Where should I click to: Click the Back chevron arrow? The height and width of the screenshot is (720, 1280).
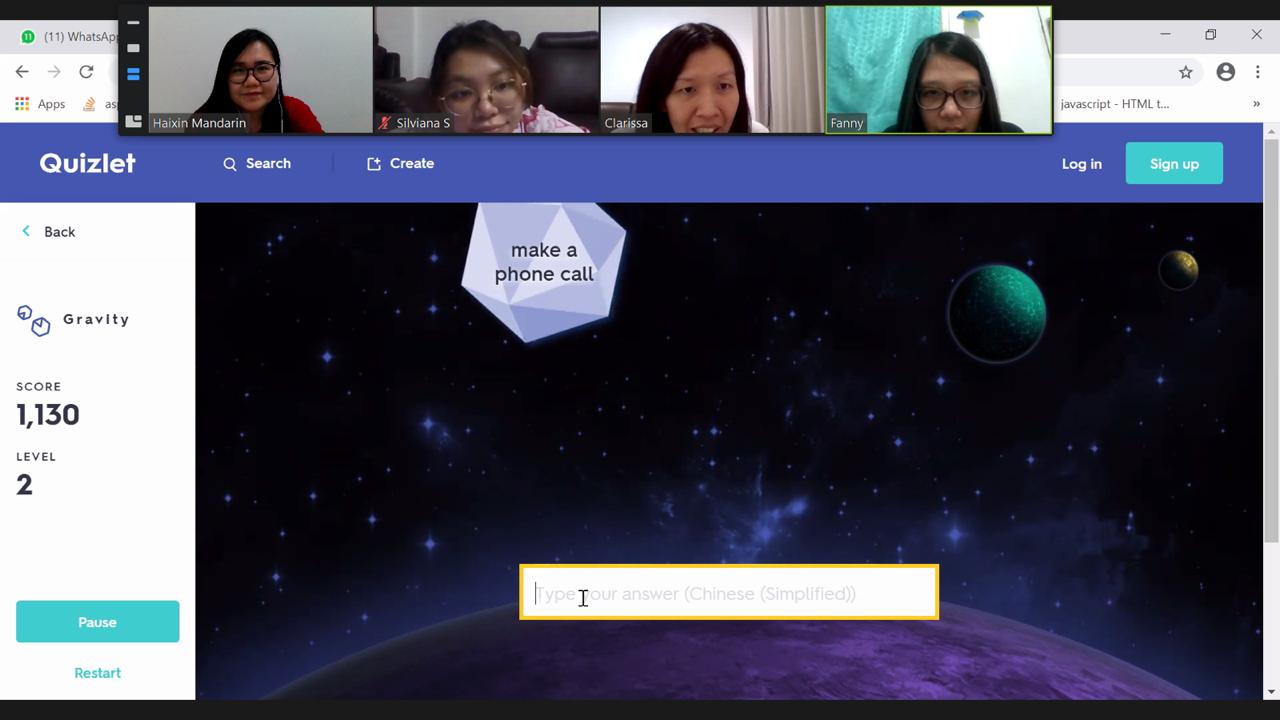[26, 231]
